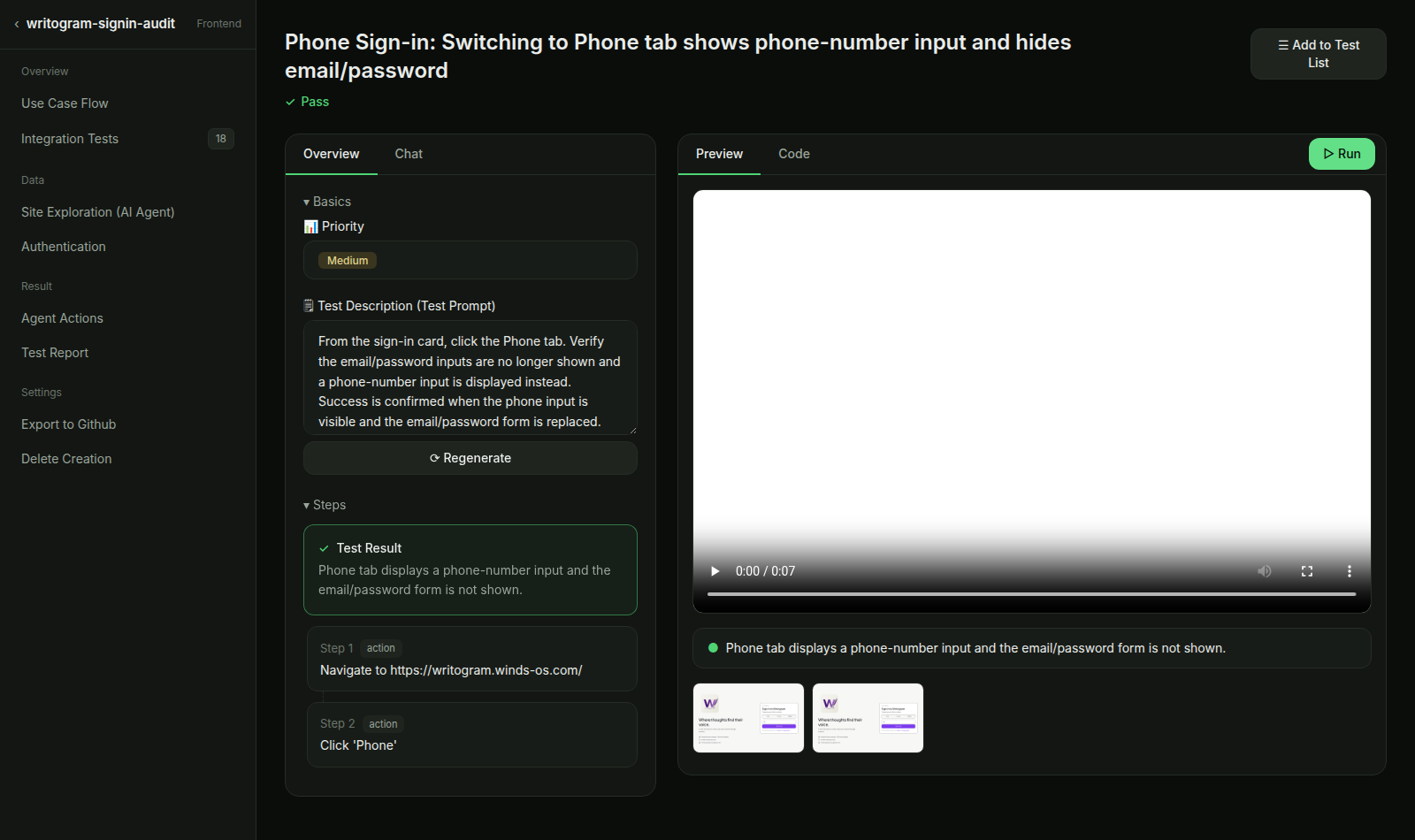Open Step 2 Click 'Phone' action
The height and width of the screenshot is (840, 1415).
(x=472, y=735)
